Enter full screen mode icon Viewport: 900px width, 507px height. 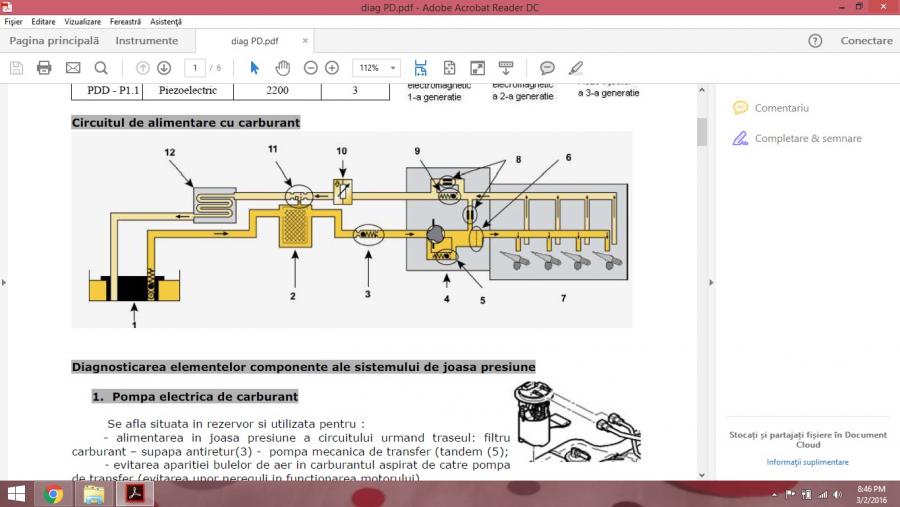point(478,68)
